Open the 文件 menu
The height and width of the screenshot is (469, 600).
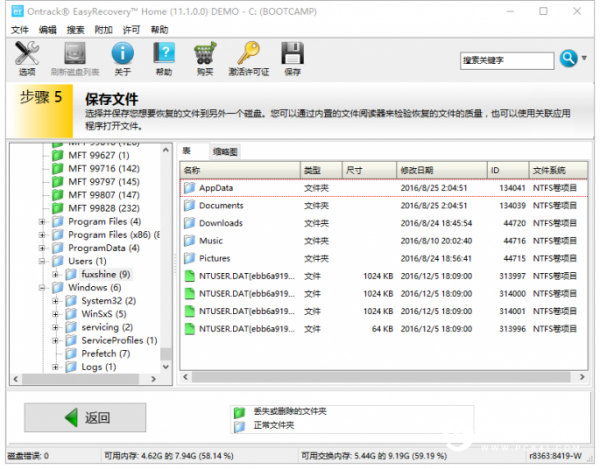pyautogui.click(x=20, y=29)
